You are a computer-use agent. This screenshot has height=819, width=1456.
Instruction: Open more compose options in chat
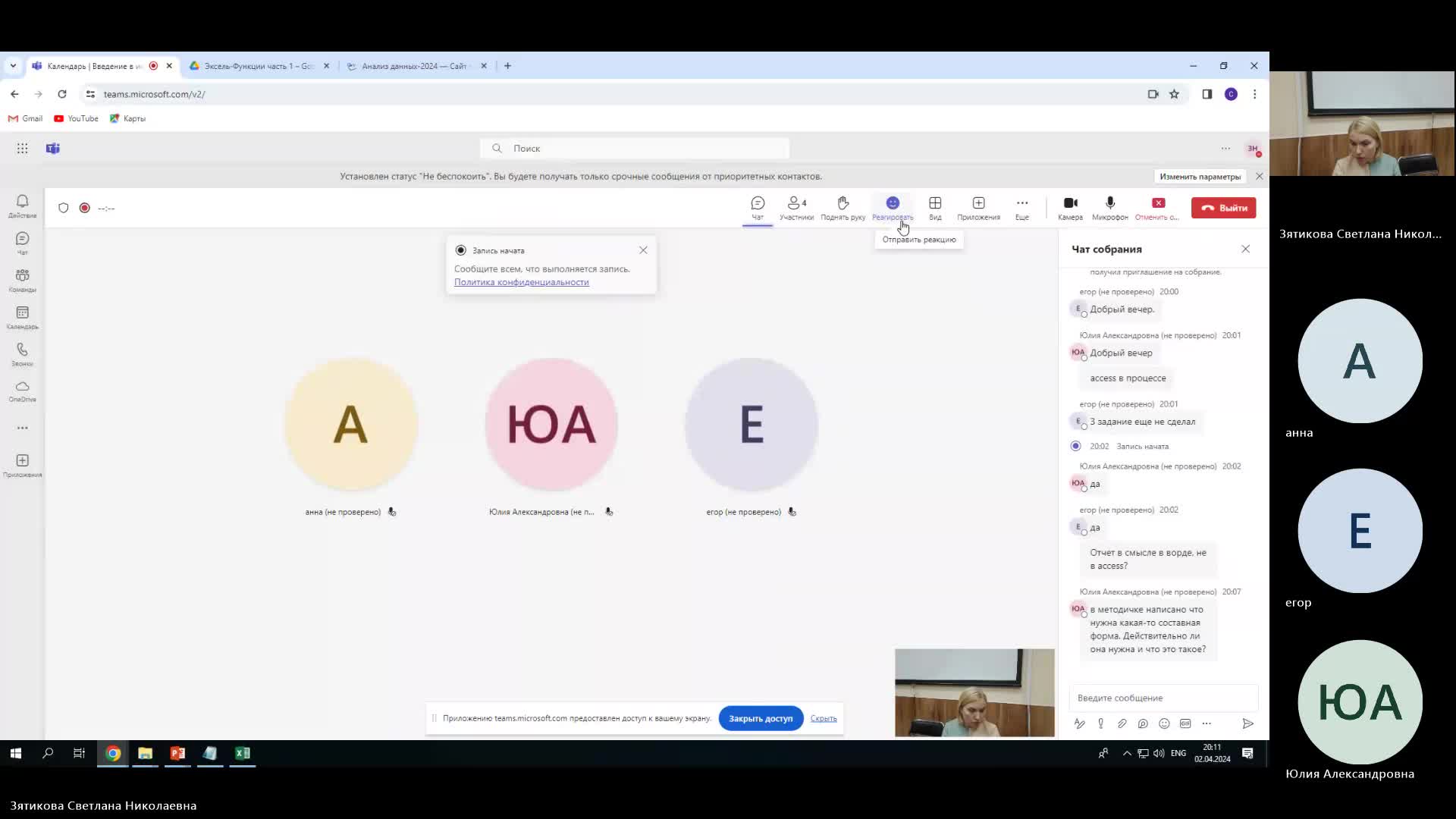pyautogui.click(x=1207, y=723)
